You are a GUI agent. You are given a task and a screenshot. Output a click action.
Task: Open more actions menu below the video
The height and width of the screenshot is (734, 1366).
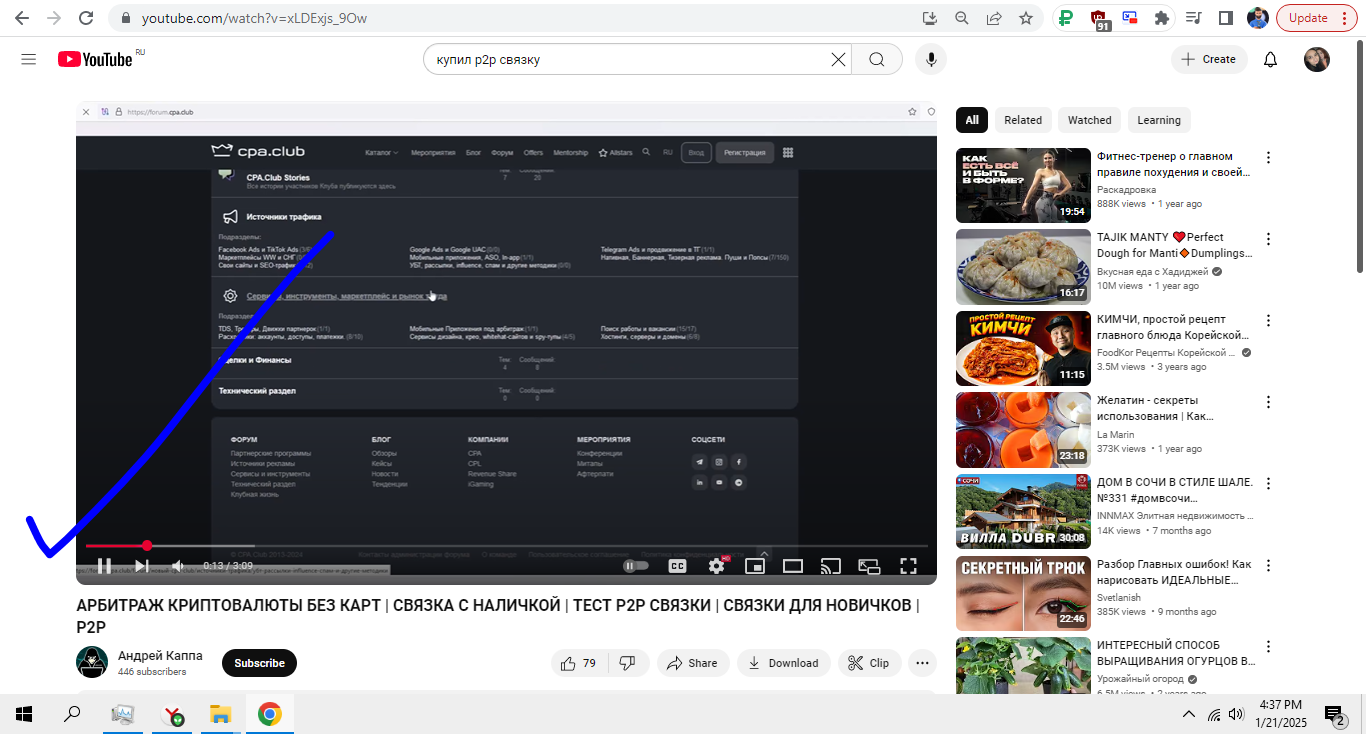[922, 663]
